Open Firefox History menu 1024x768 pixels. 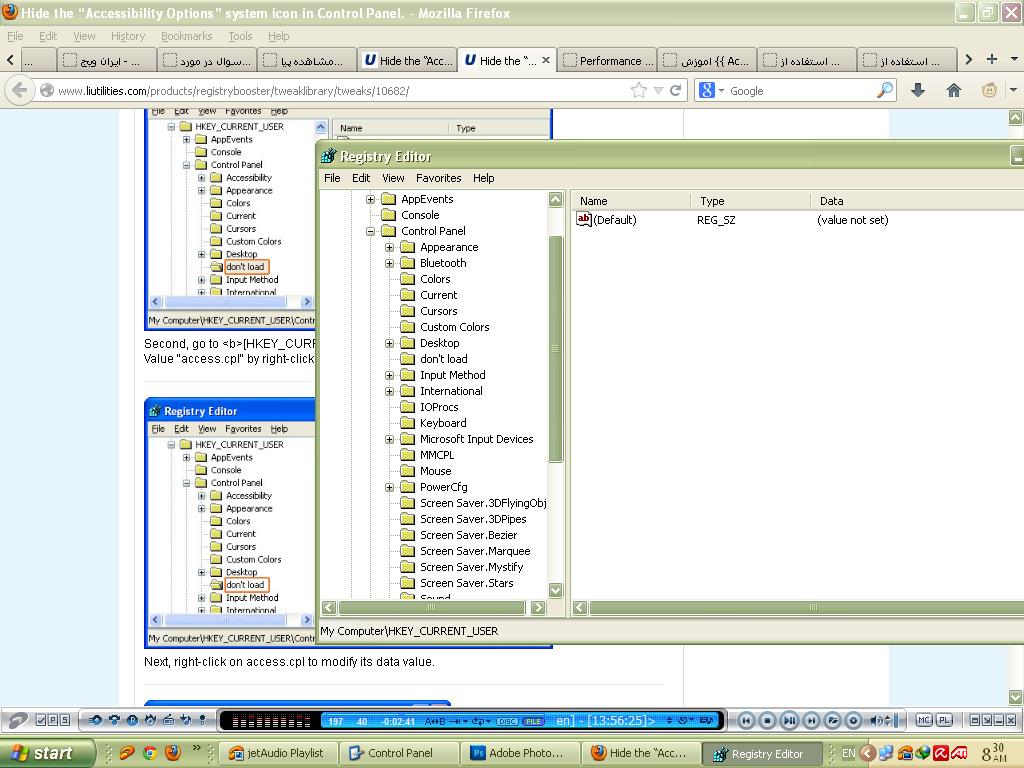point(128,36)
